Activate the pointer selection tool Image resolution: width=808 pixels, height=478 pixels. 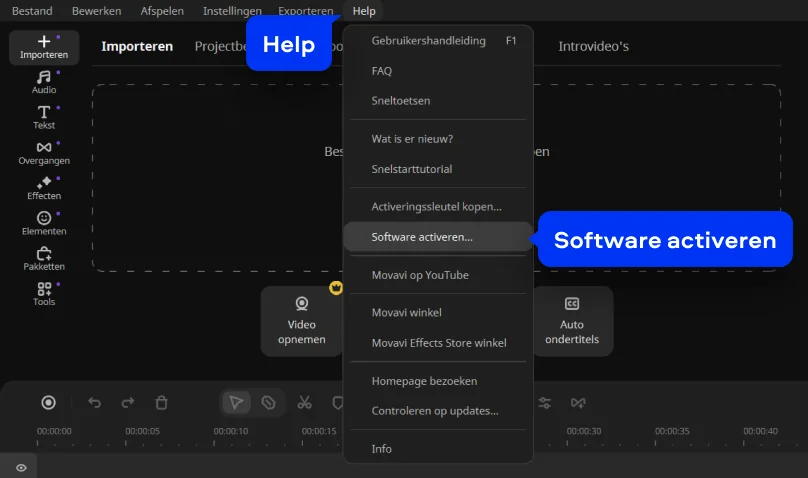pyautogui.click(x=236, y=403)
